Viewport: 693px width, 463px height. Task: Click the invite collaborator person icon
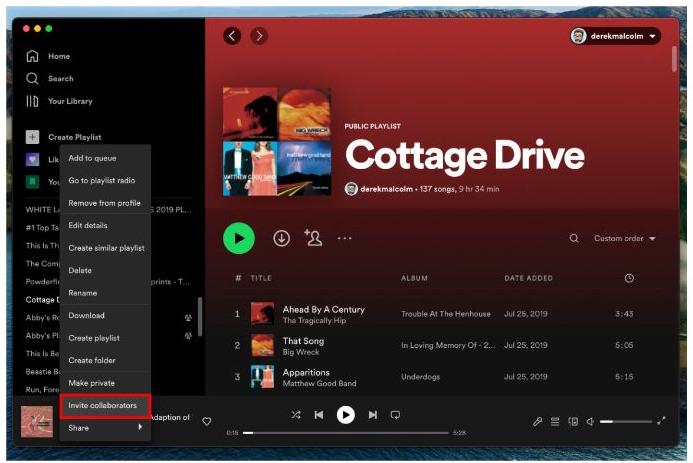[x=313, y=238]
